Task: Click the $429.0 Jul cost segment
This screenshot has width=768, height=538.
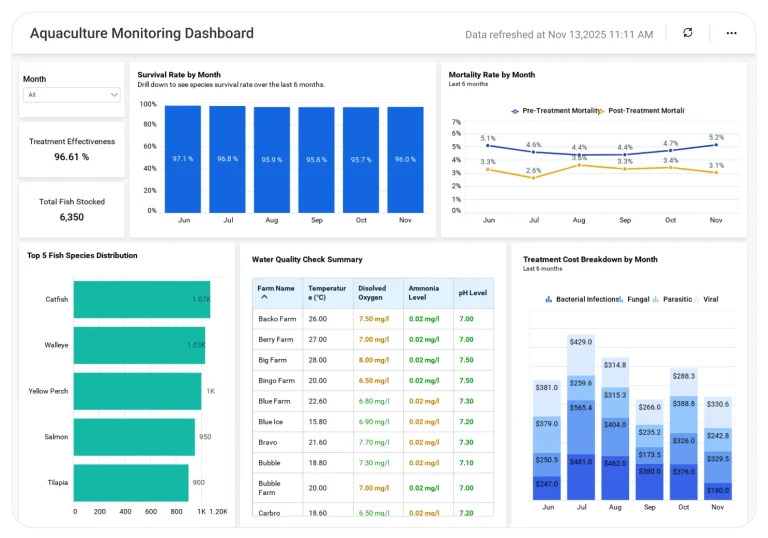Action: point(581,355)
